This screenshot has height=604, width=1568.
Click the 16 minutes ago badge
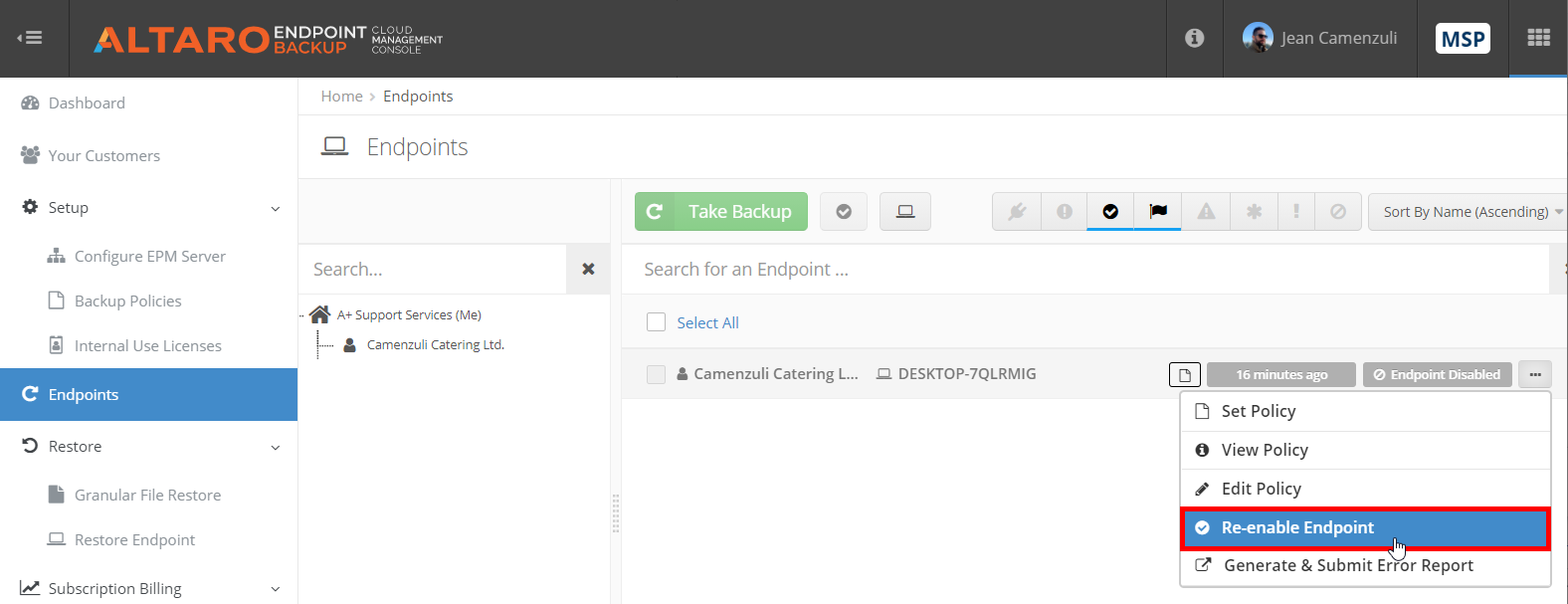tap(1281, 374)
